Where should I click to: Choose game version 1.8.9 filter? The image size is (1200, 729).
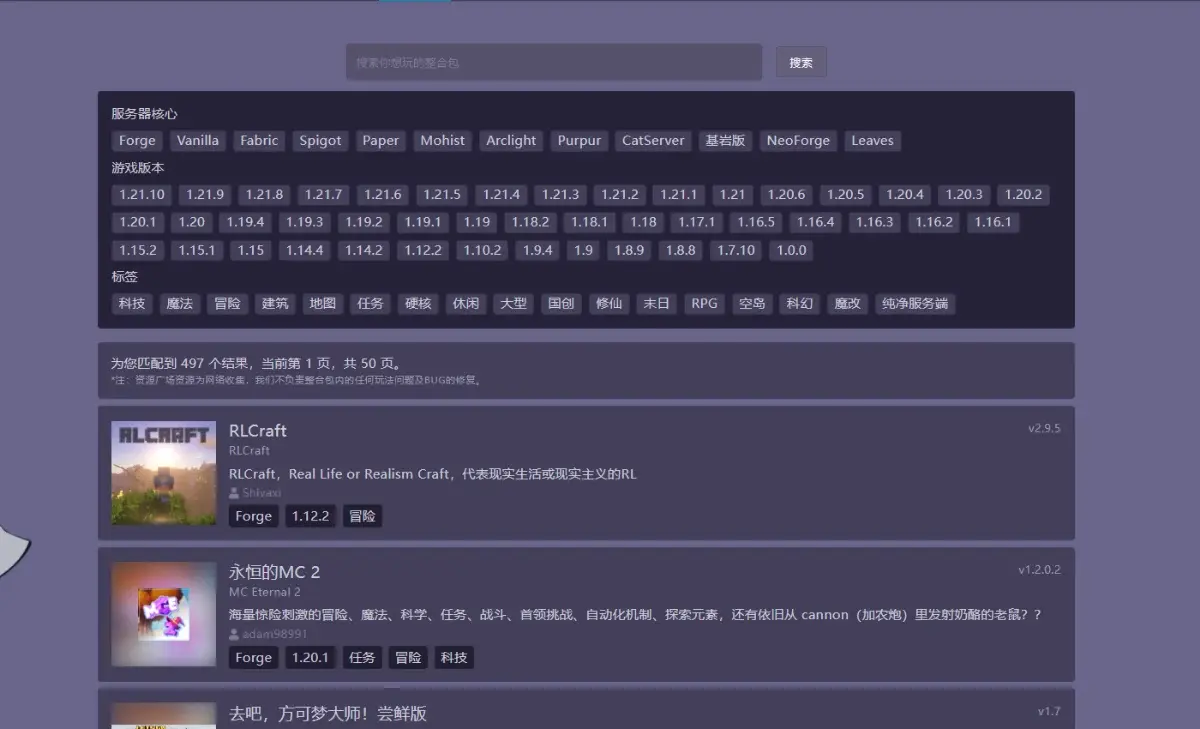[629, 250]
